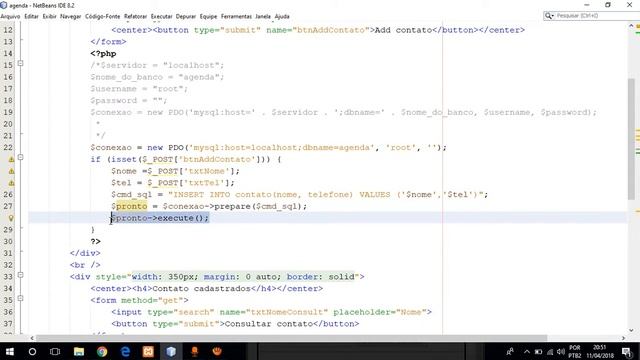Open the Depurar menu
This screenshot has width=640, height=360.
tap(186, 16)
